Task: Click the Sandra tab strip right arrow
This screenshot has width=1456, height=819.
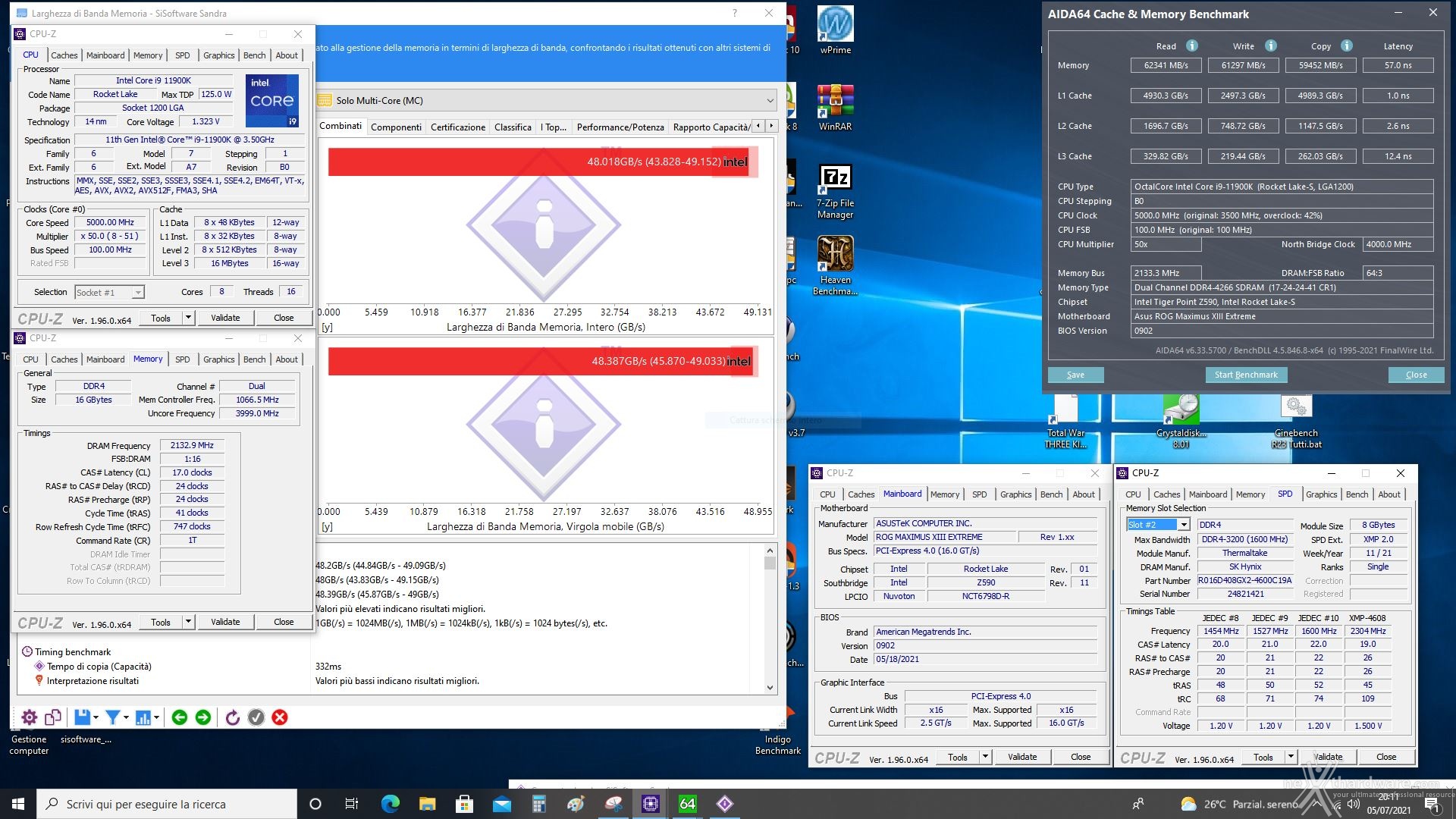Action: click(771, 126)
